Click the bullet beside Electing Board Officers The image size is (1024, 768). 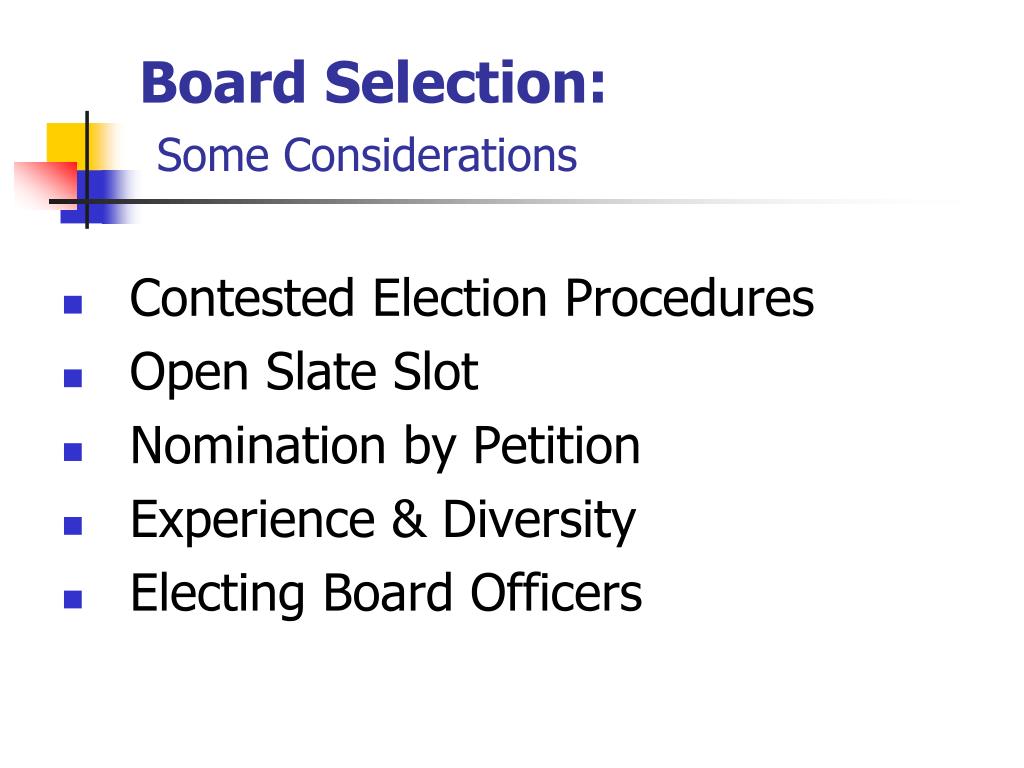(72, 600)
